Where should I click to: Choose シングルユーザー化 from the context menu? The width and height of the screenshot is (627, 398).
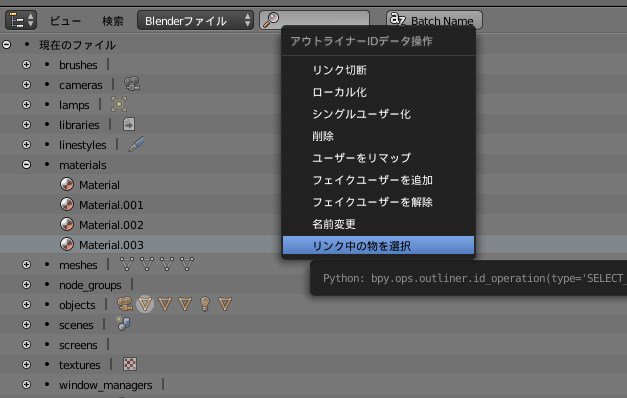coord(378,114)
